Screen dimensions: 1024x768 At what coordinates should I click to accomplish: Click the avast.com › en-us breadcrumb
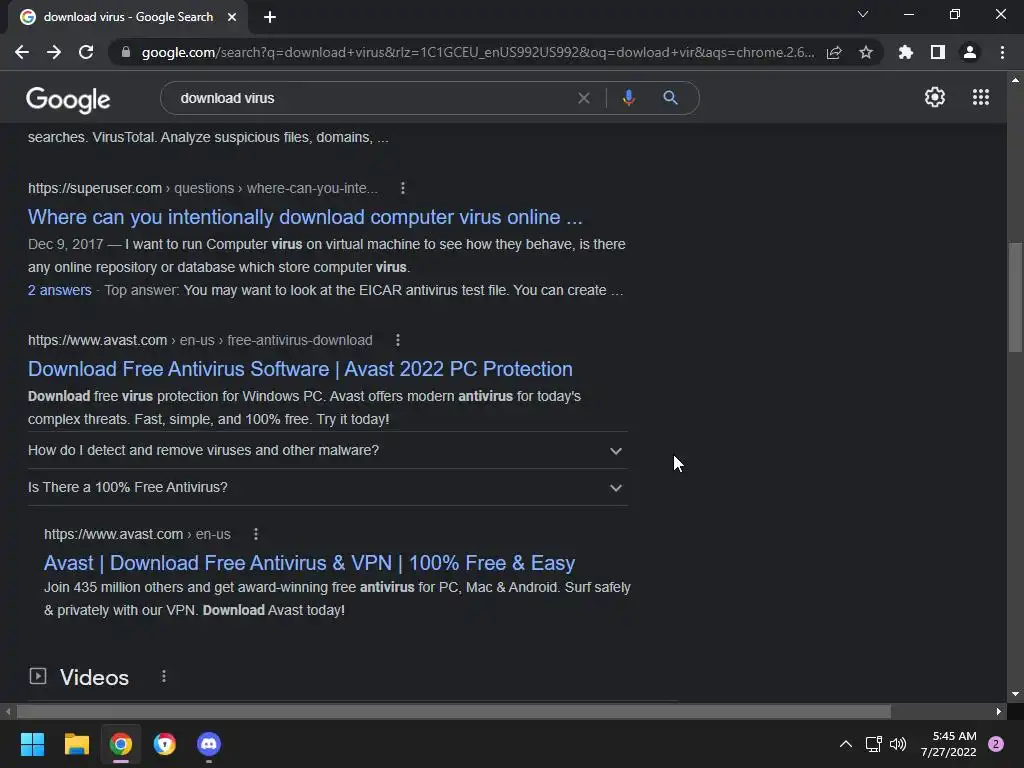coord(137,534)
